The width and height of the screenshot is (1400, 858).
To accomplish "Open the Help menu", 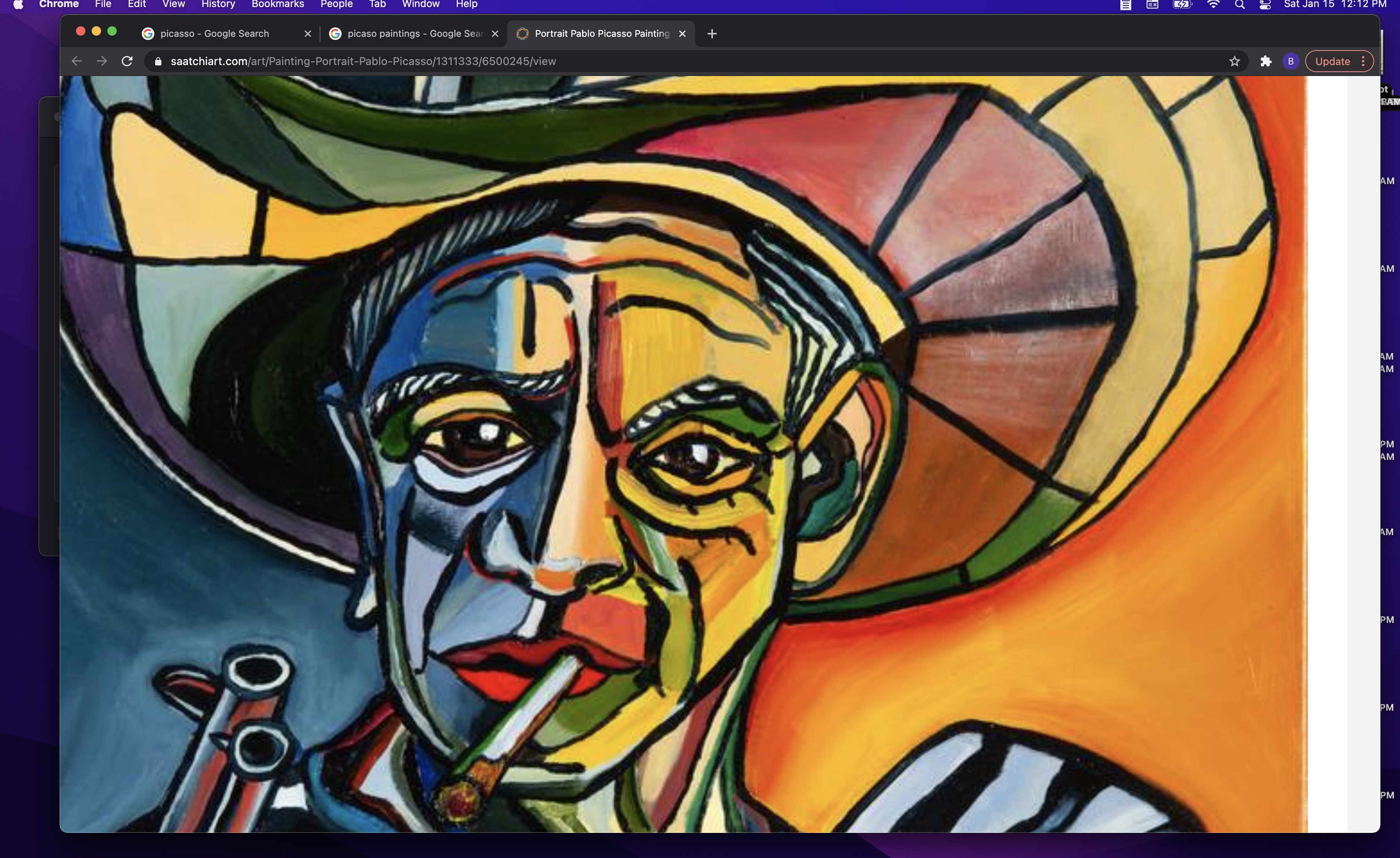I will 467,5.
